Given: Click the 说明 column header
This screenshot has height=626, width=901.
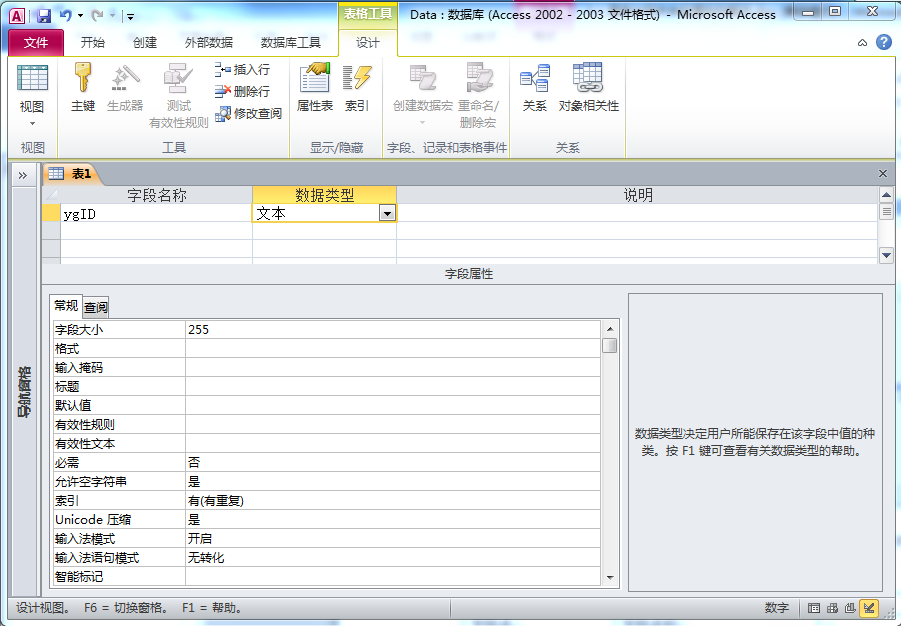Looking at the screenshot, I should point(637,195).
